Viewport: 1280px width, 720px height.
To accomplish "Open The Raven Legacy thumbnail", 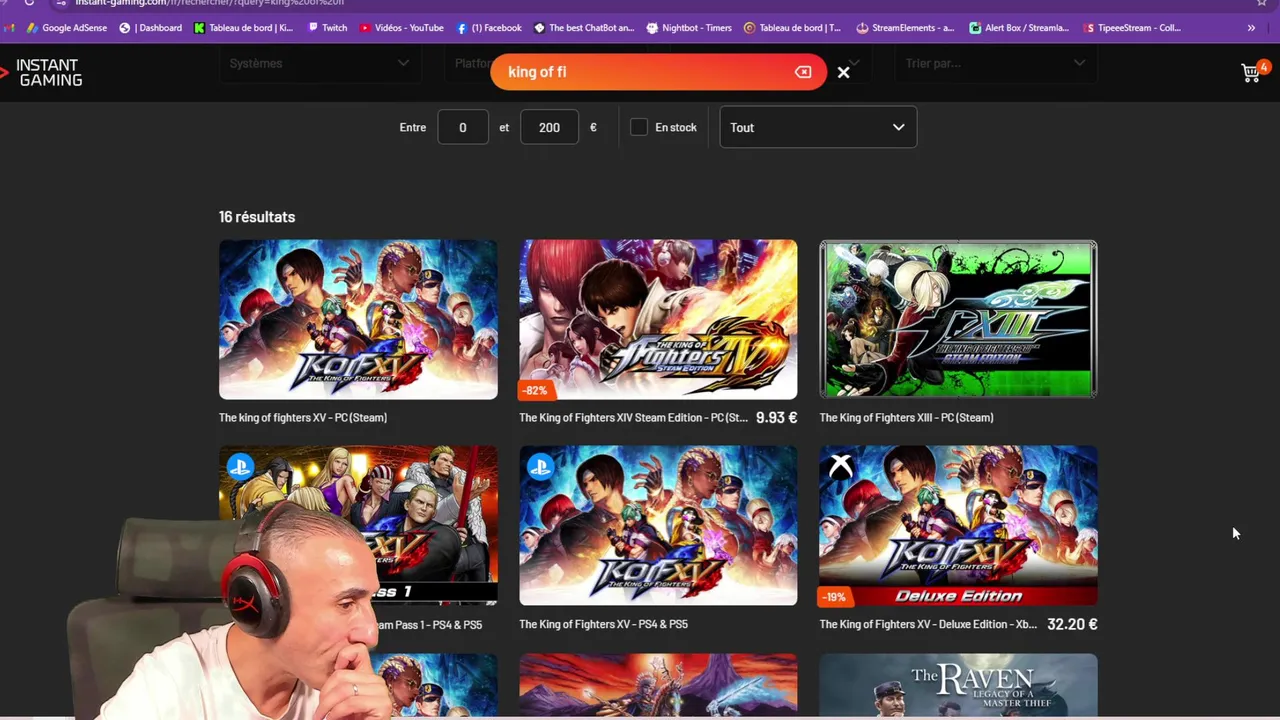I will pyautogui.click(x=958, y=686).
